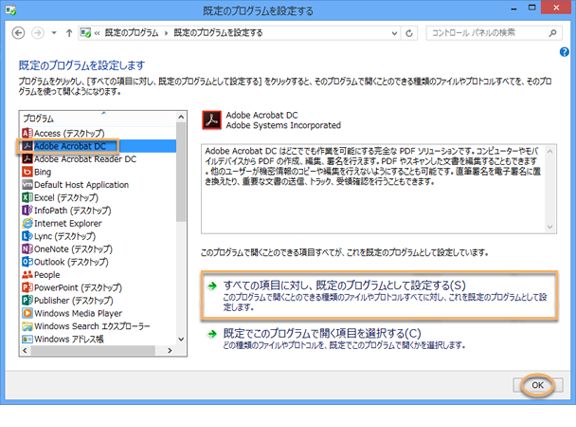Image resolution: width=576 pixels, height=427 pixels.
Task: Select Windows Search エクスプローラー icon
Action: tap(27, 326)
